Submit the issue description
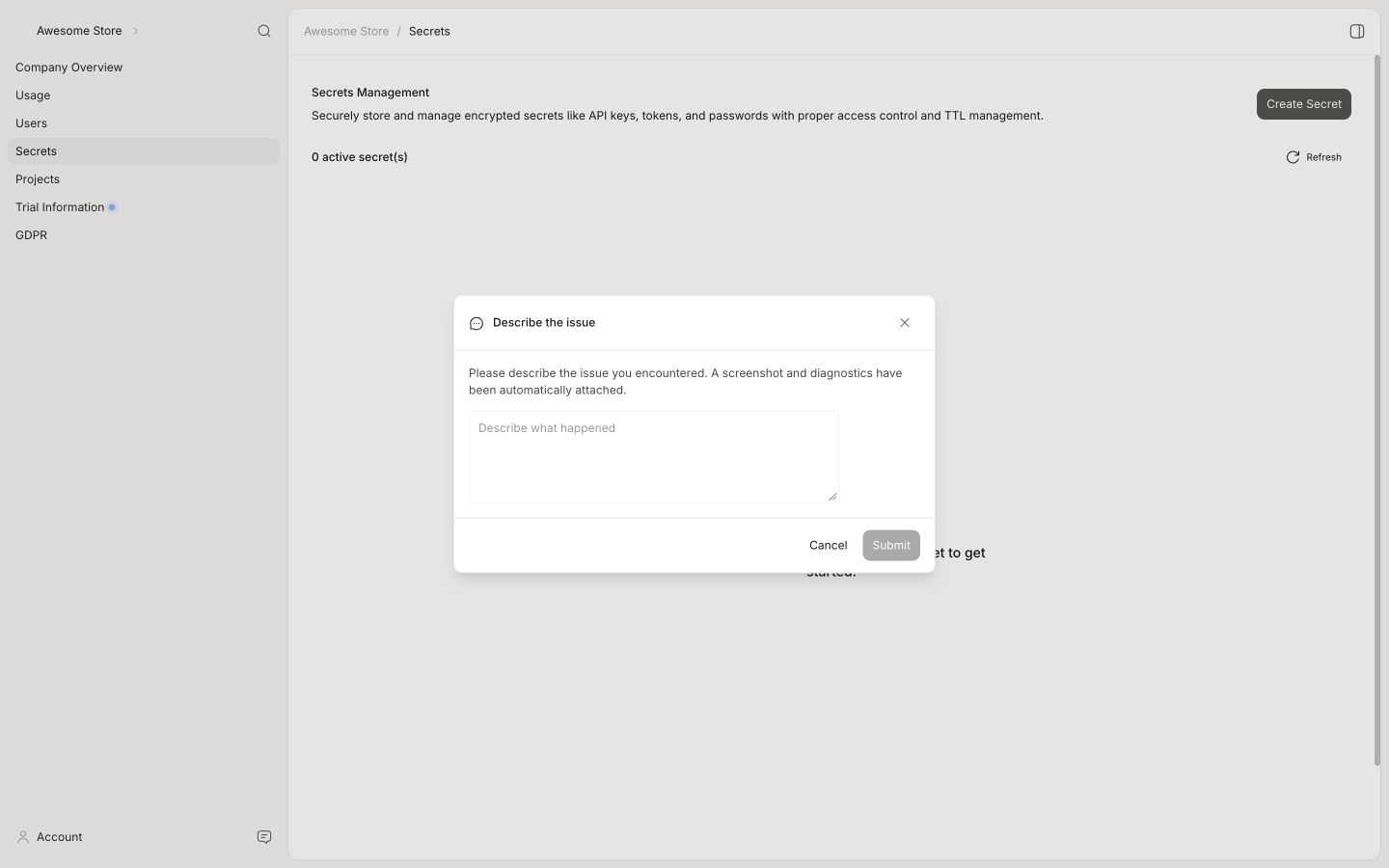This screenshot has width=1389, height=868. [x=891, y=545]
